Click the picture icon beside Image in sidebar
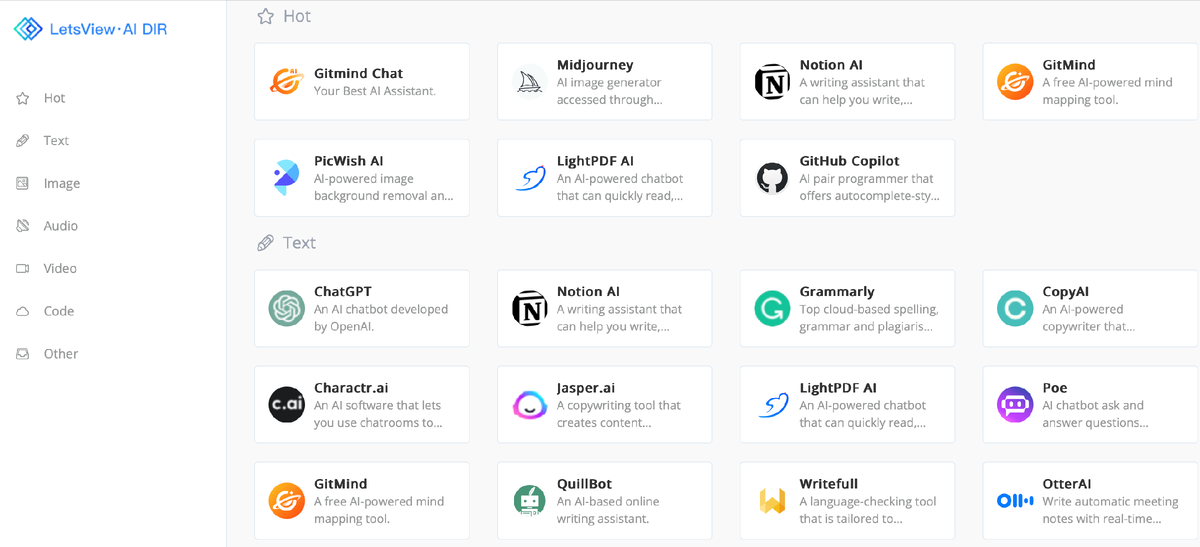 click(22, 183)
